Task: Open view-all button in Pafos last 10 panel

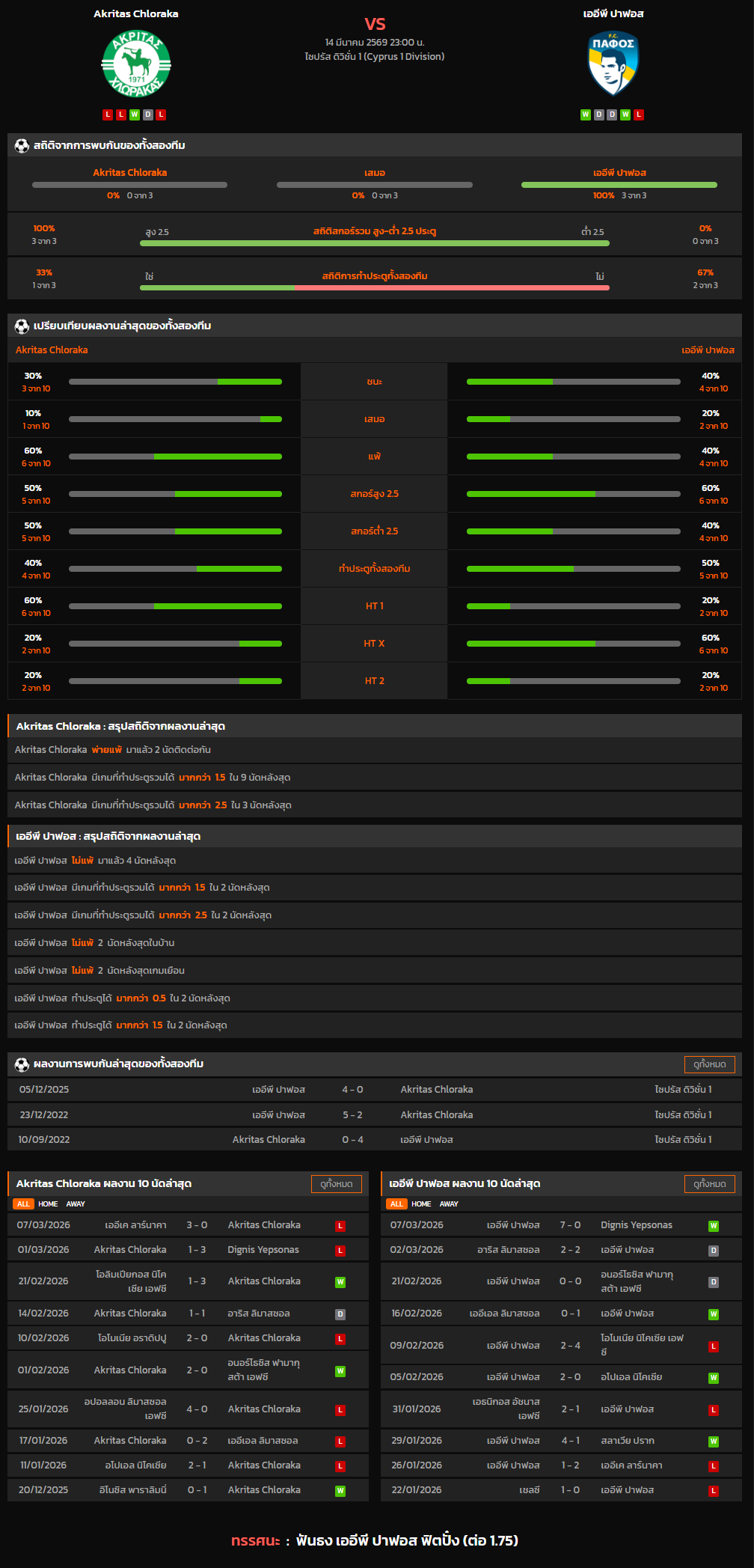Action: coord(709,1184)
